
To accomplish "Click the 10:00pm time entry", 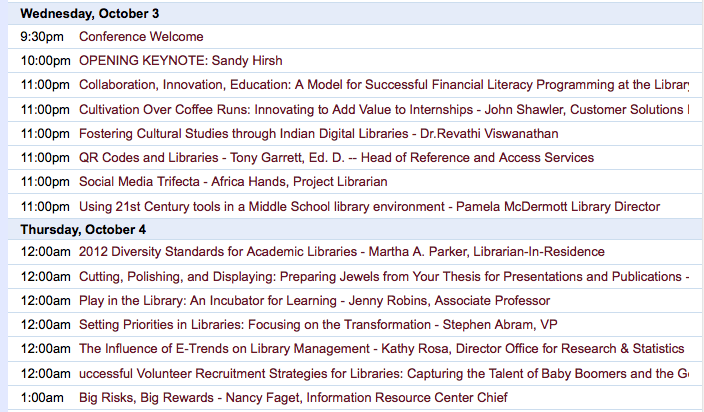I will [44, 60].
